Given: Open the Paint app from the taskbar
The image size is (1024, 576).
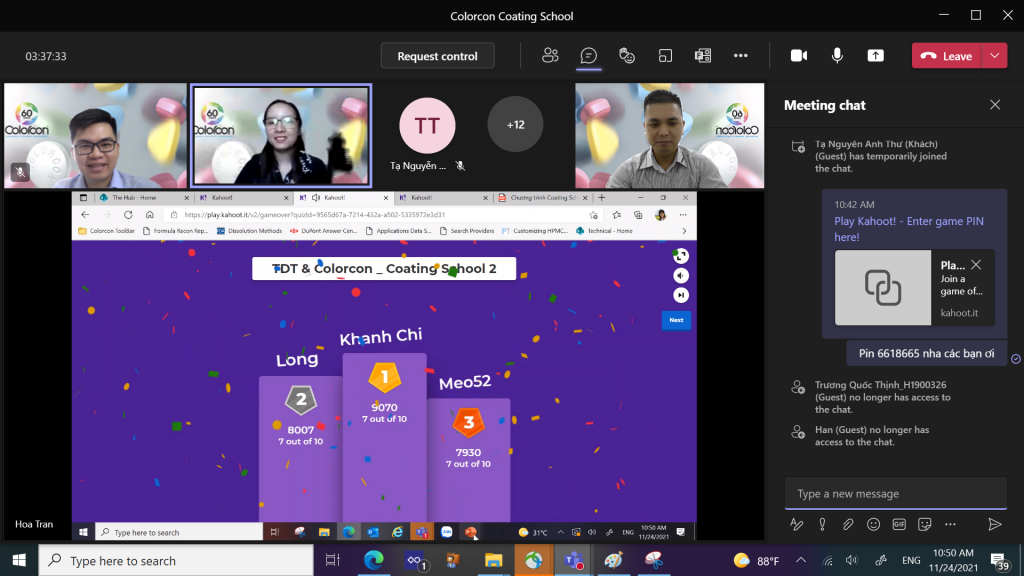Looking at the screenshot, I should tap(613, 560).
